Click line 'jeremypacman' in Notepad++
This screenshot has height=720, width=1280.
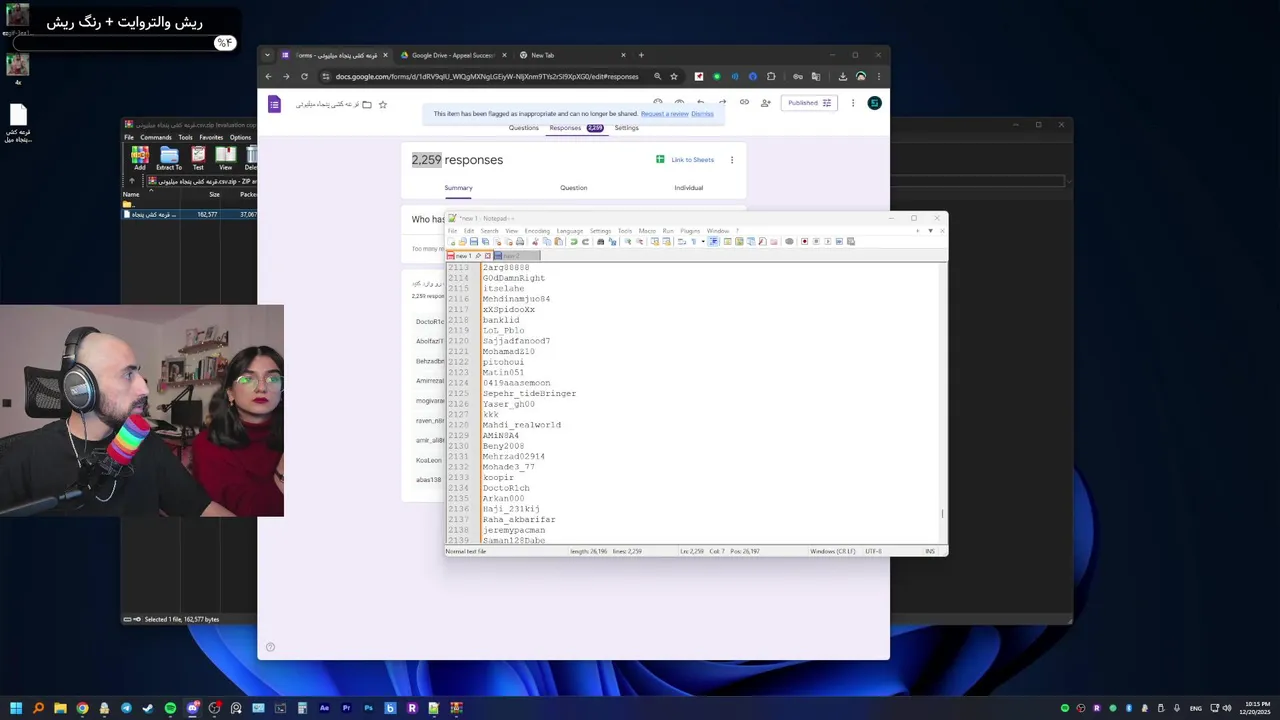514,530
